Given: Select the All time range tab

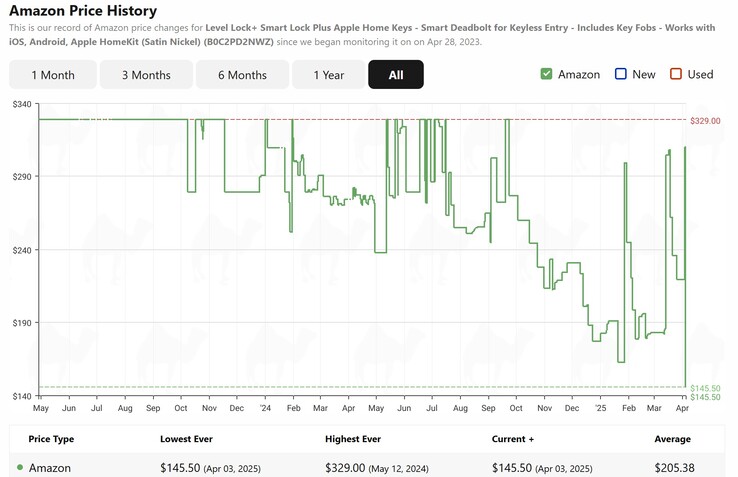Looking at the screenshot, I should [396, 74].
